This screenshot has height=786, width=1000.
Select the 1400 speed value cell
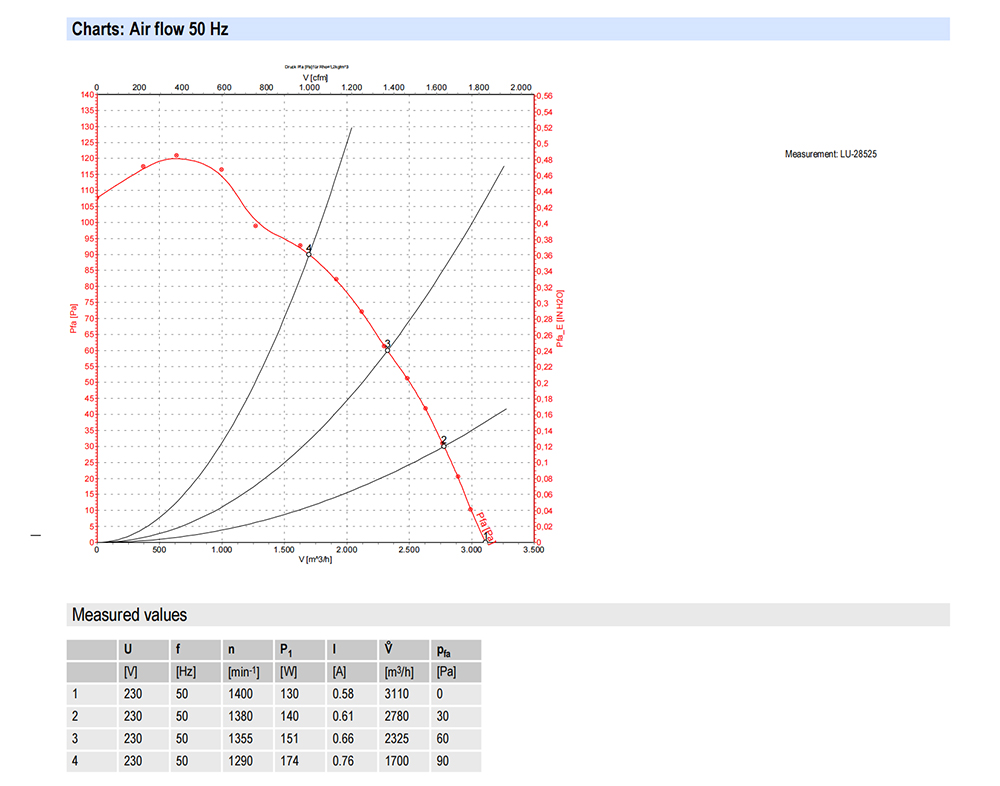[241, 694]
